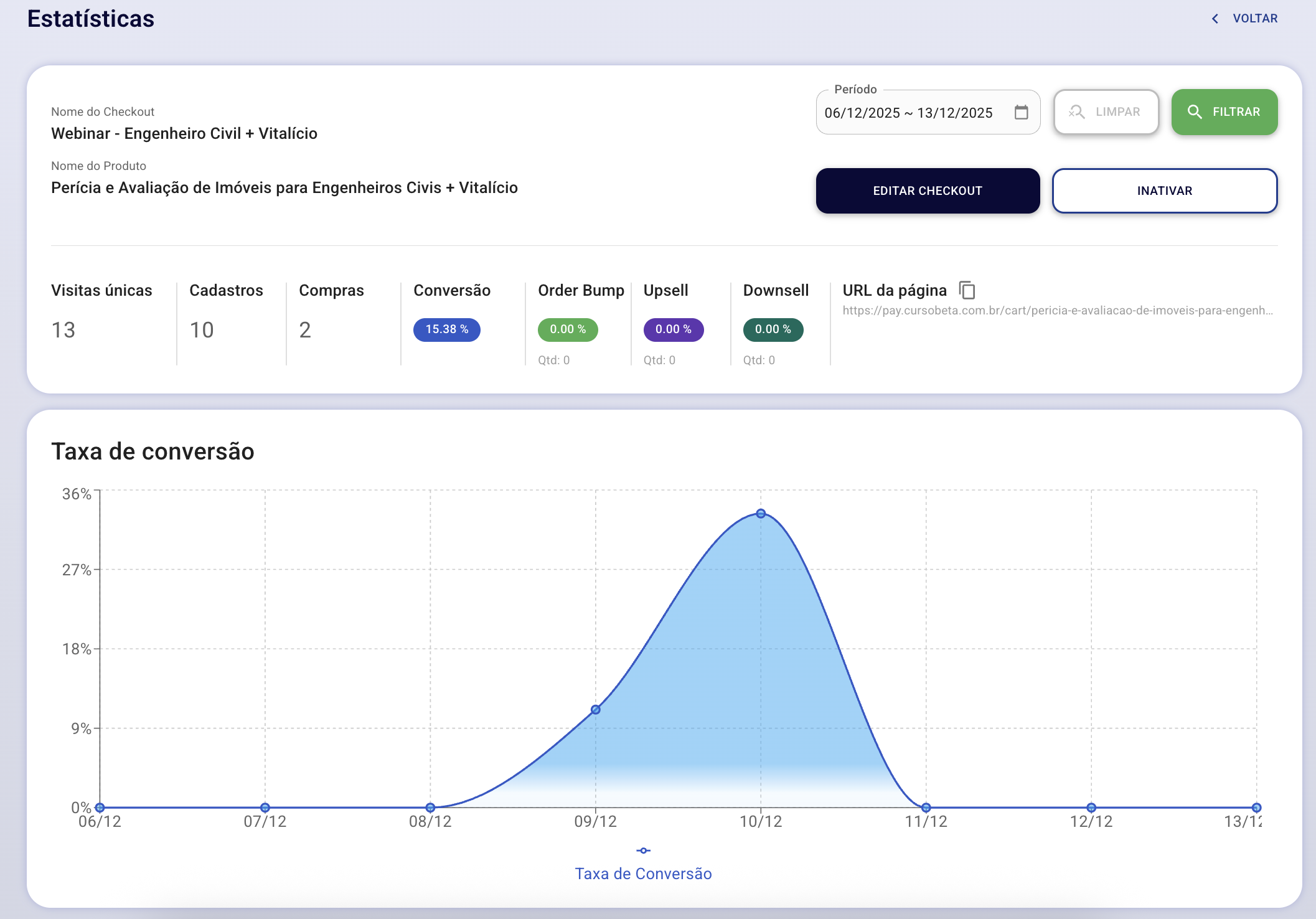Viewport: 1316px width, 919px height.
Task: Click the 15.38 % conversion badge
Action: pos(447,329)
